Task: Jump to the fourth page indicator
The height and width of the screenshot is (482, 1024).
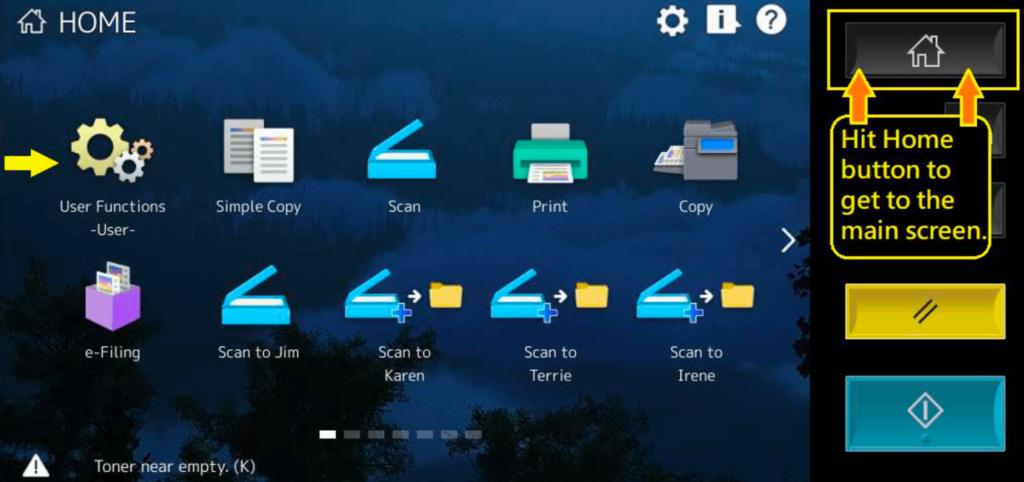Action: coord(400,434)
